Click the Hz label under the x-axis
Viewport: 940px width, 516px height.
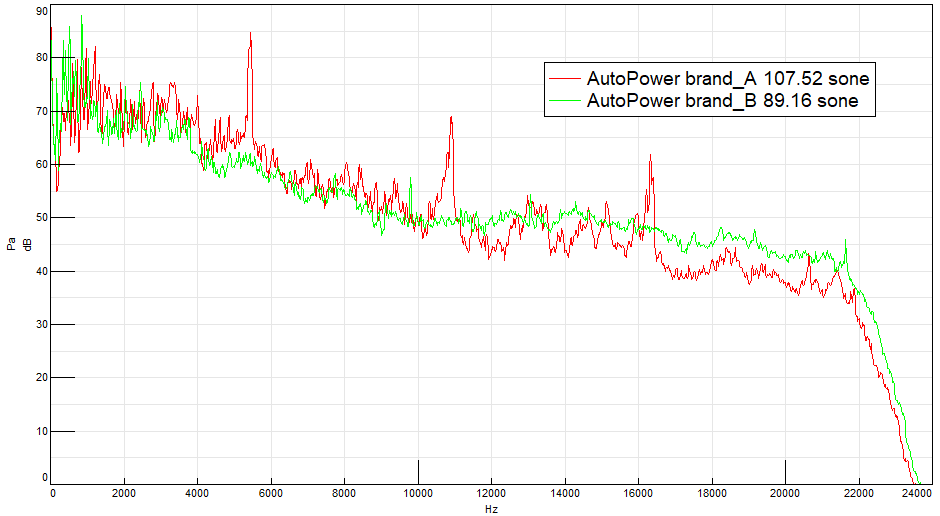pyautogui.click(x=491, y=508)
